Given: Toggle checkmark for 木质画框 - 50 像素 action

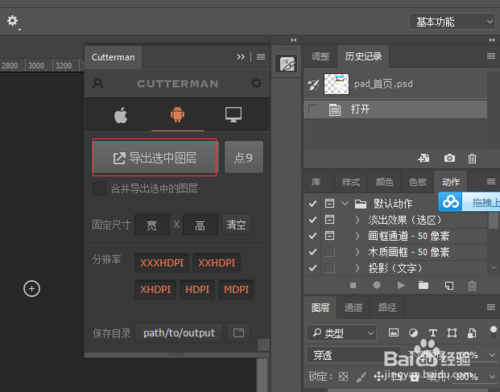Looking at the screenshot, I should pos(313,252).
